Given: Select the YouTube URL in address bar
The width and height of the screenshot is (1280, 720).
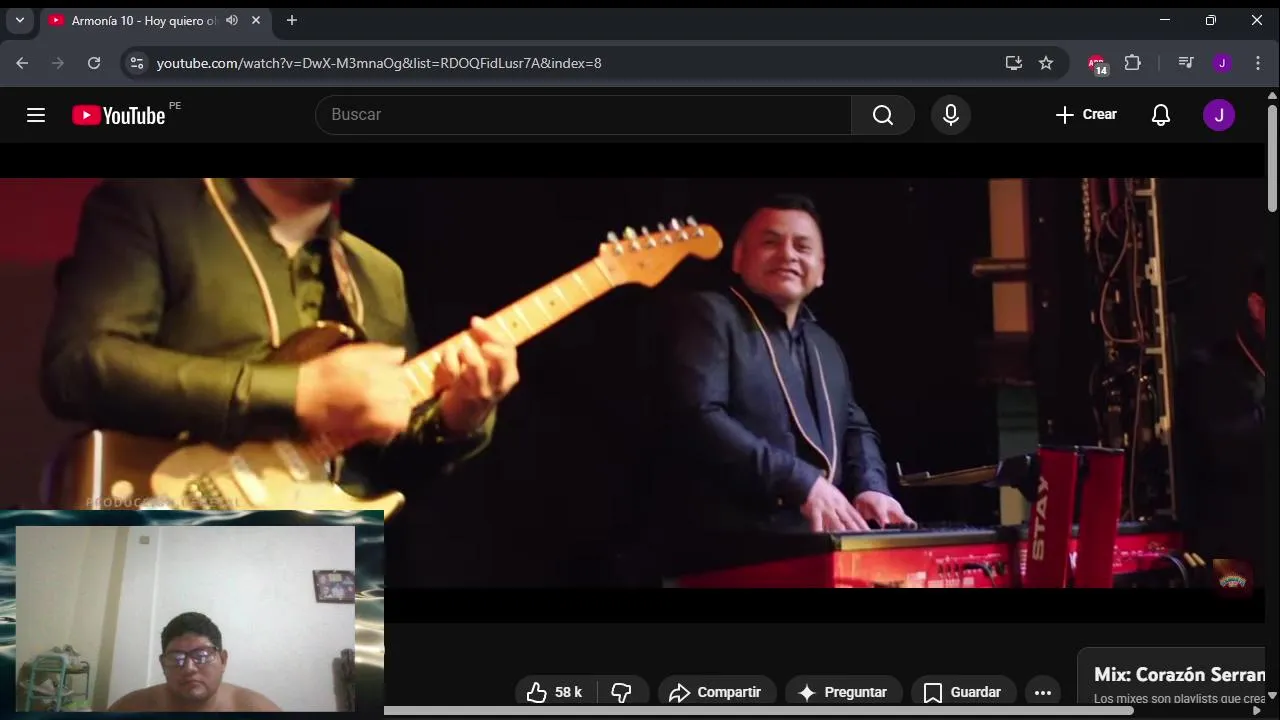Looking at the screenshot, I should coord(379,63).
